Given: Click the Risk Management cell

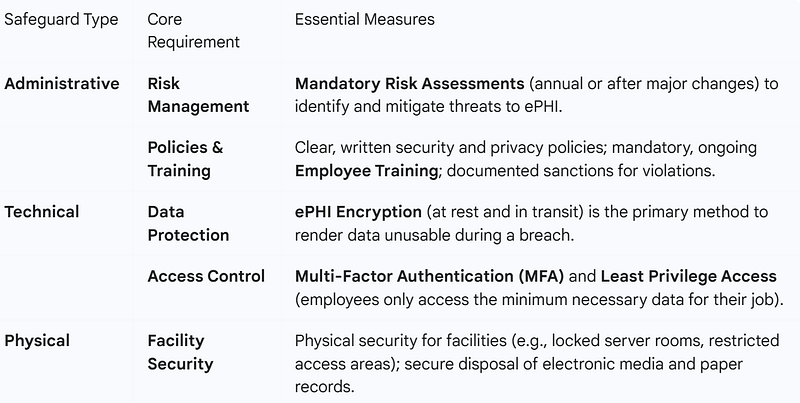Looking at the screenshot, I should (198, 95).
